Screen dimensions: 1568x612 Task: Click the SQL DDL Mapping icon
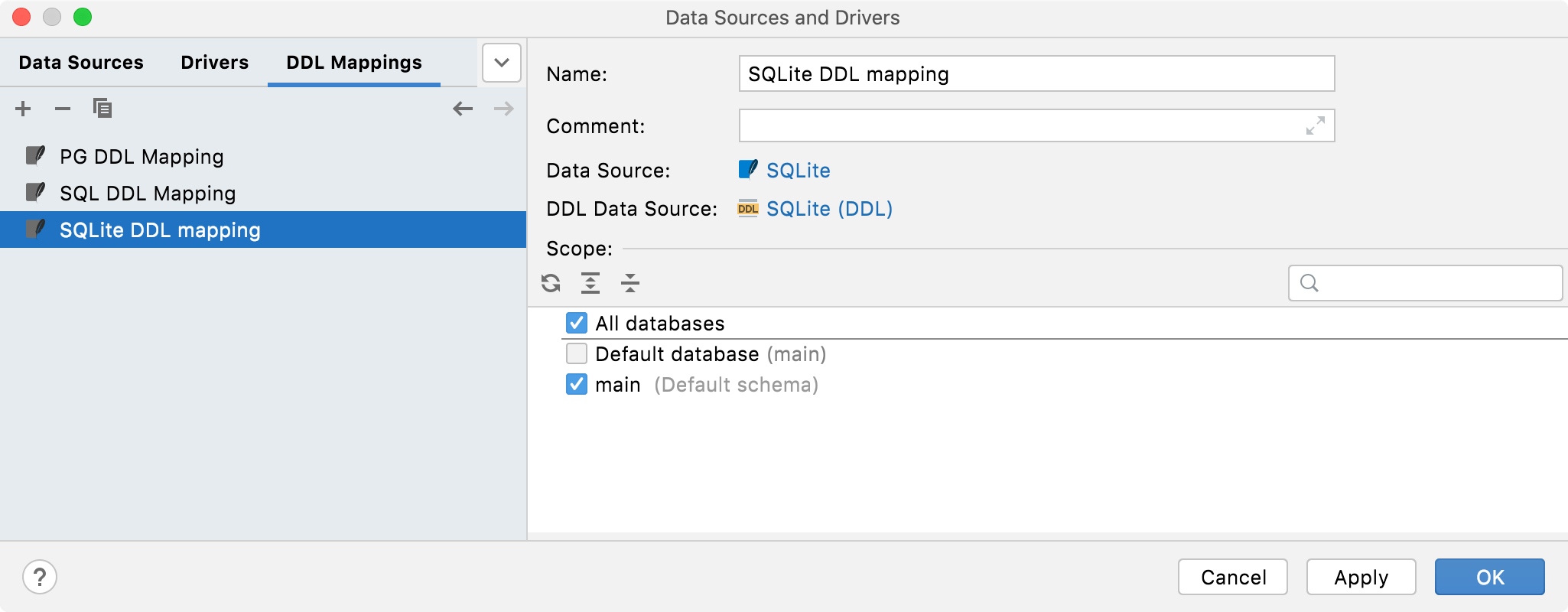coord(35,193)
